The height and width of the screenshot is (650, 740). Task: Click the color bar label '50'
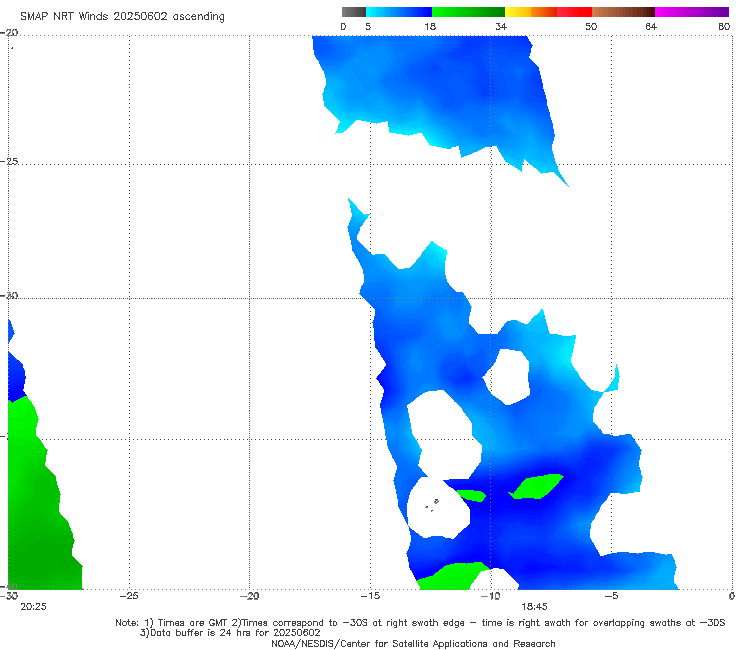(x=591, y=27)
